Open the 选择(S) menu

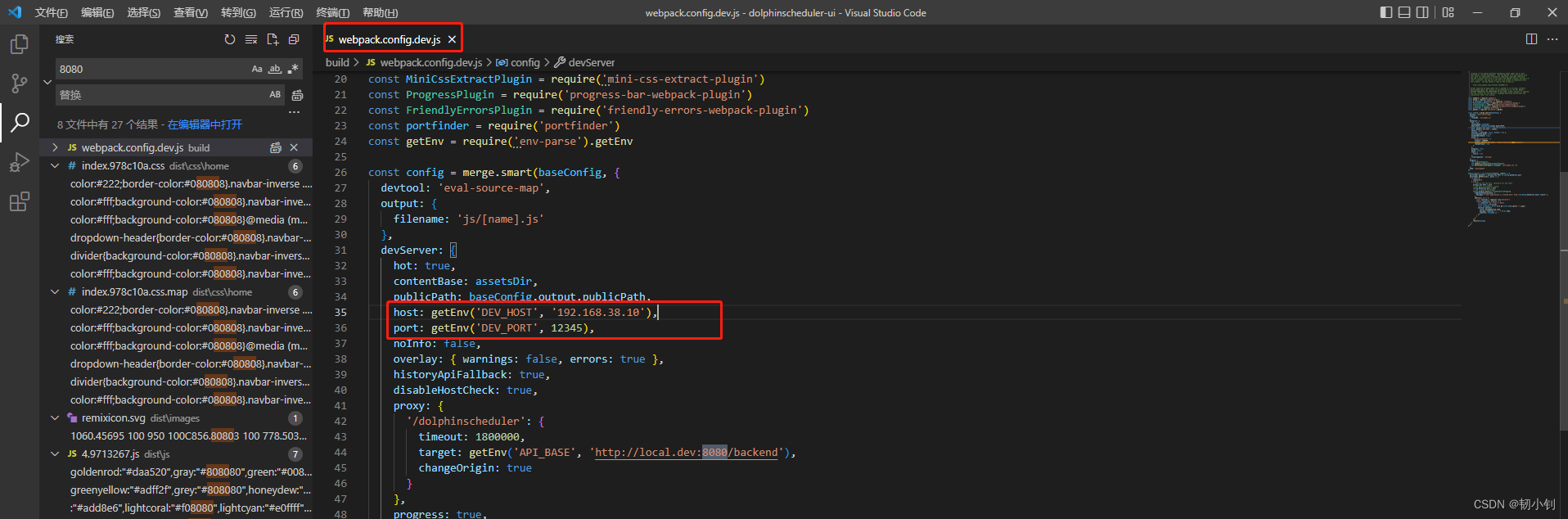(143, 12)
